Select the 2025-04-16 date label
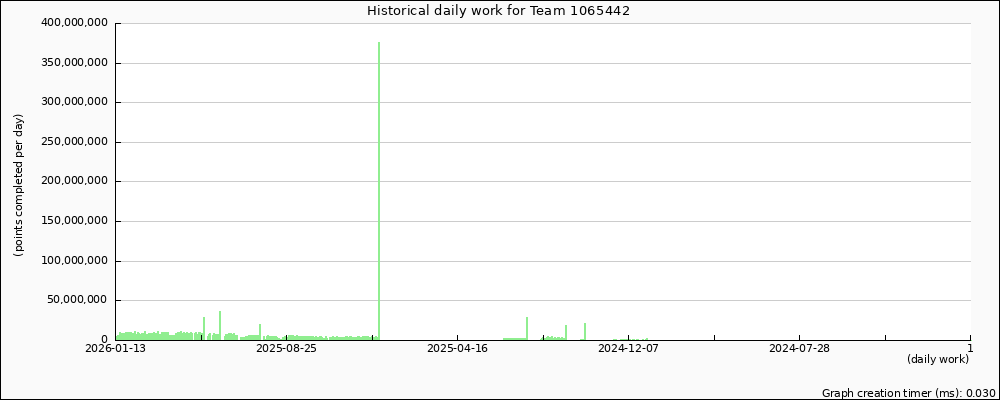Image resolution: width=1000 pixels, height=400 pixels. click(457, 348)
